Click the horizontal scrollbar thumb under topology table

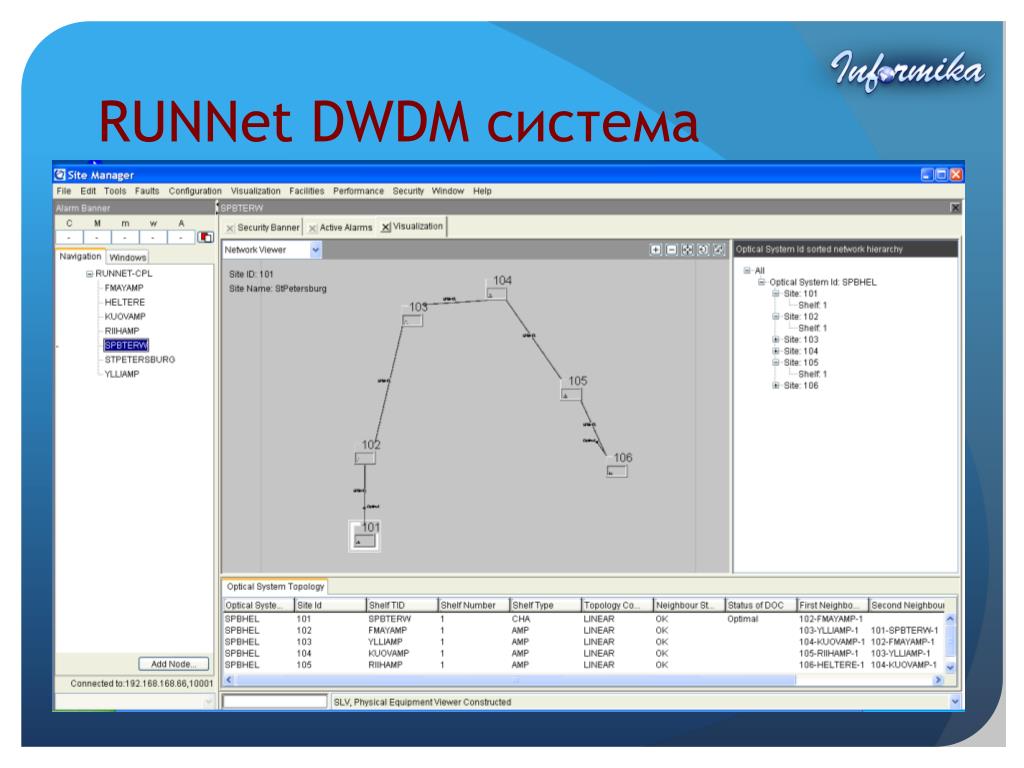[x=515, y=680]
